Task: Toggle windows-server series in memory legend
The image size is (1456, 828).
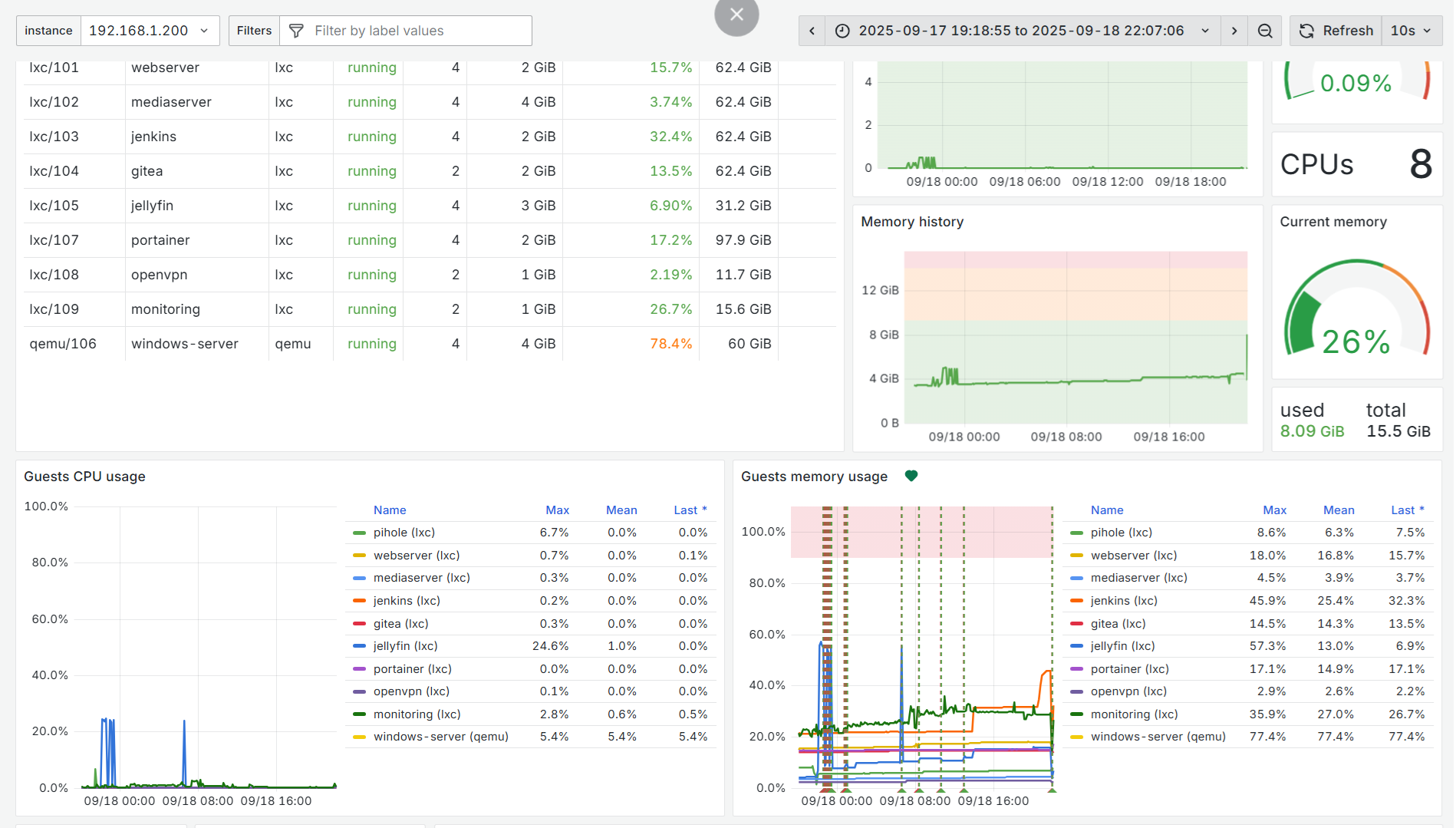Action: pos(1158,737)
